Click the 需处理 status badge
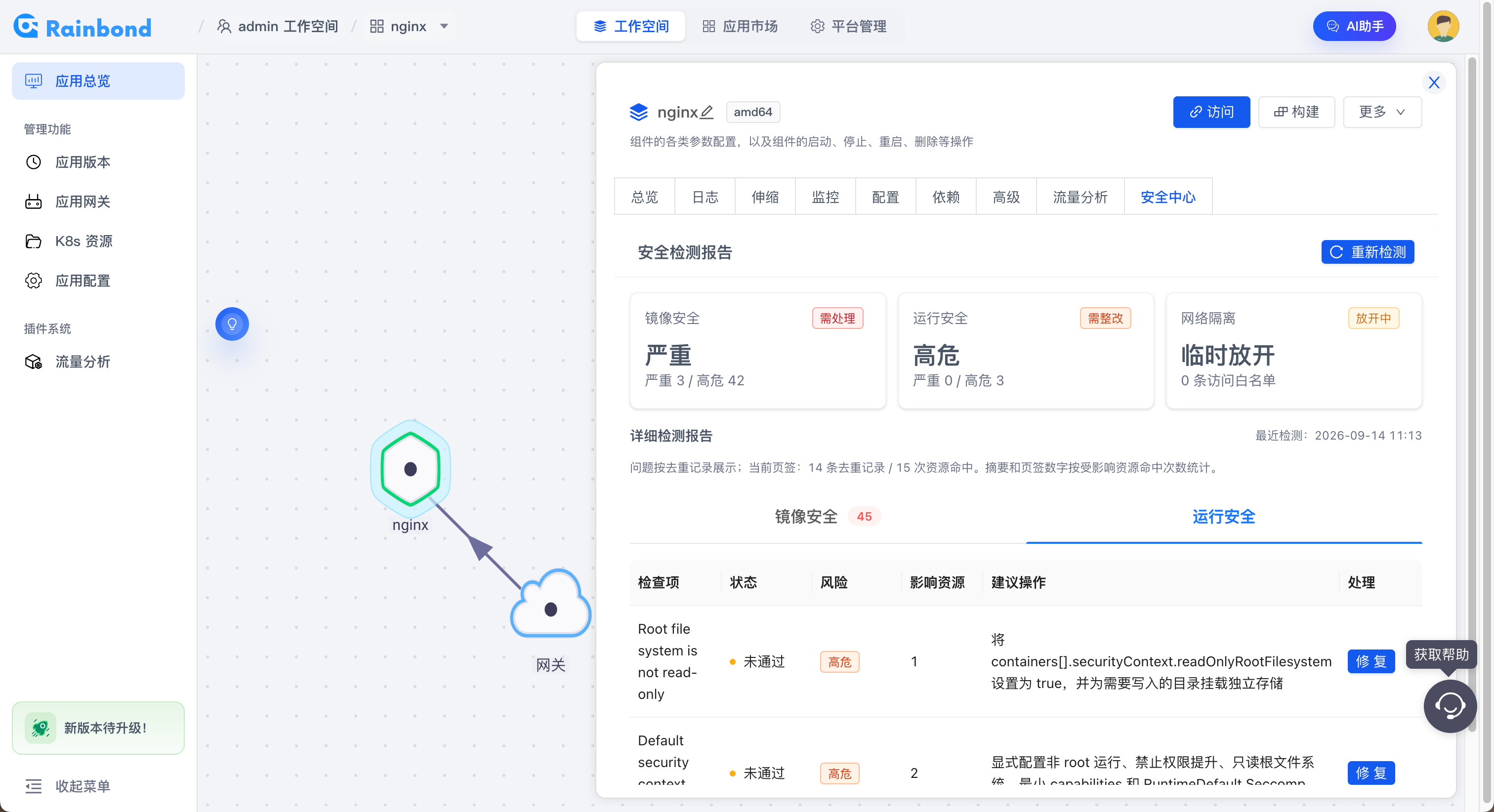 coord(837,318)
